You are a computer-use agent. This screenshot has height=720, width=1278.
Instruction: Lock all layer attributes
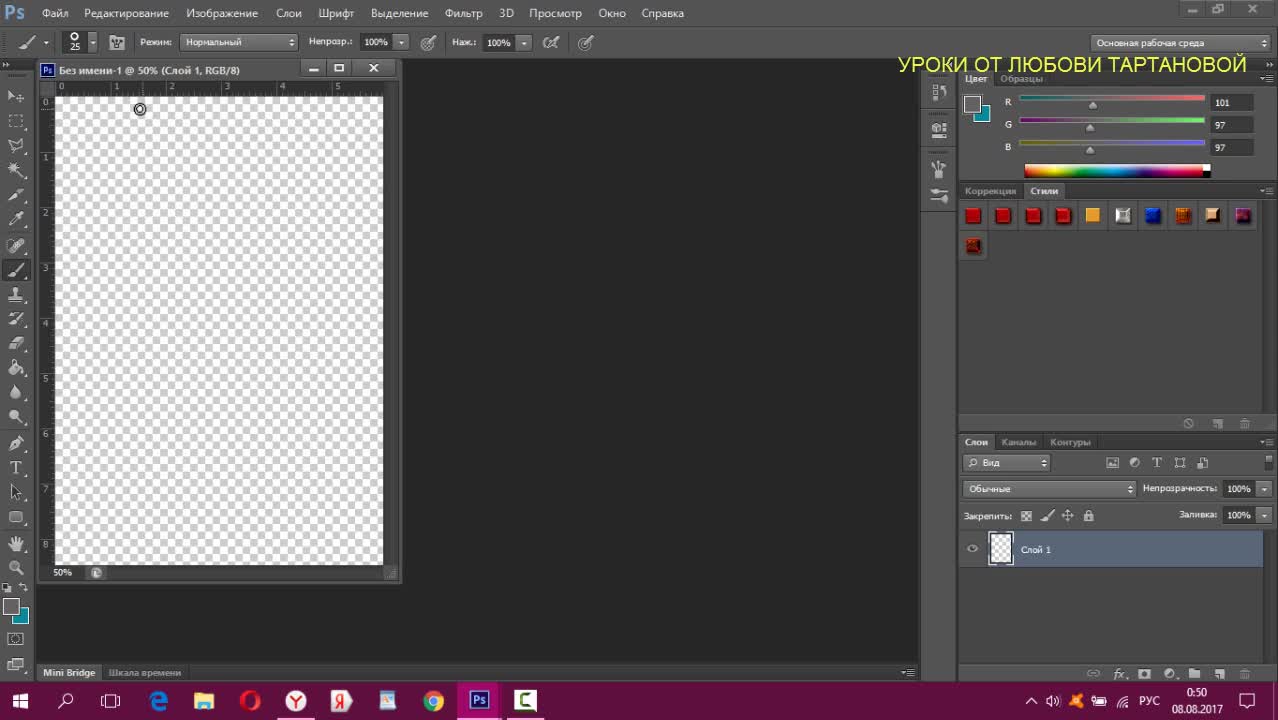(1088, 516)
